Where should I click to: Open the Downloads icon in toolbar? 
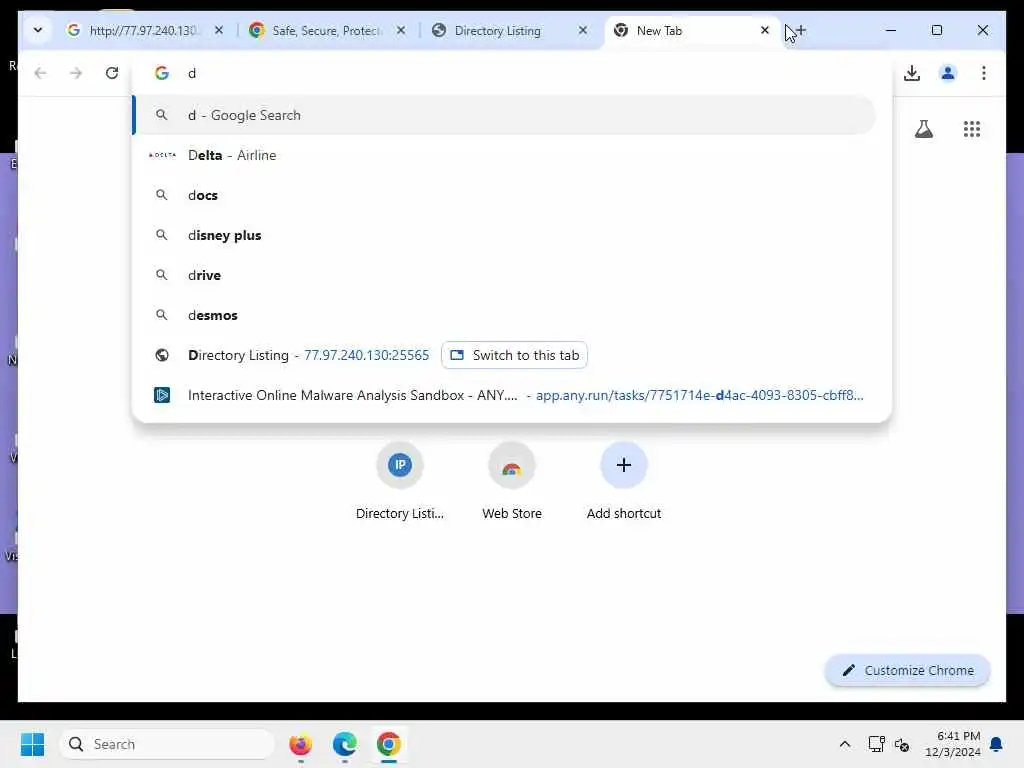tap(912, 73)
